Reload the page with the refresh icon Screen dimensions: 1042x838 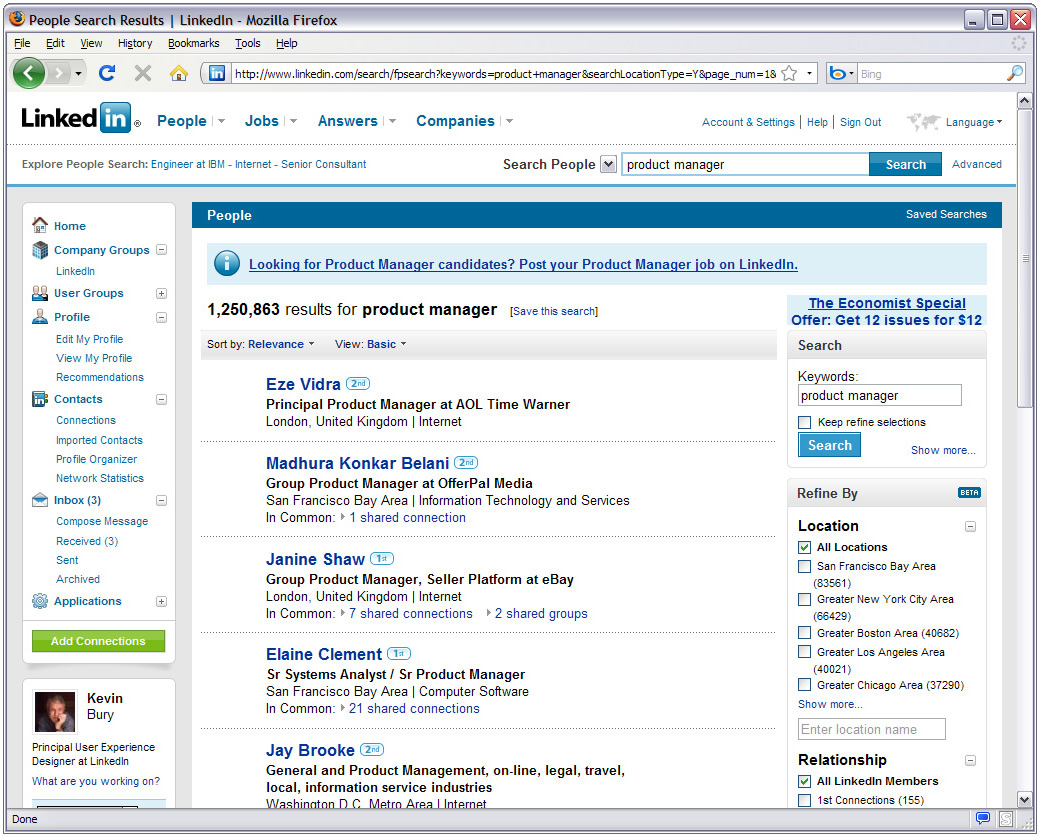[x=107, y=73]
